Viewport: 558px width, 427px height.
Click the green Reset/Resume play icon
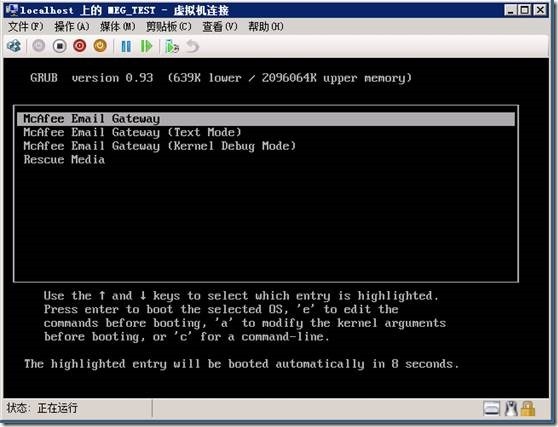click(146, 46)
